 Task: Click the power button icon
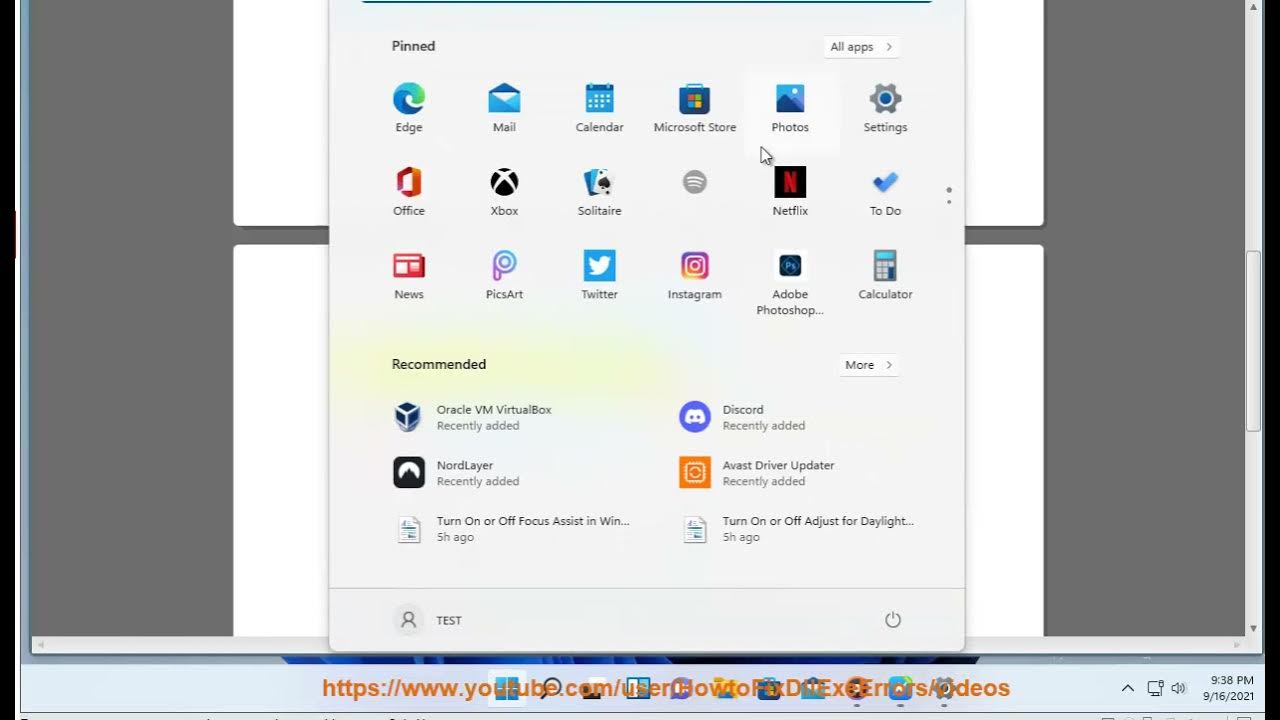(893, 620)
